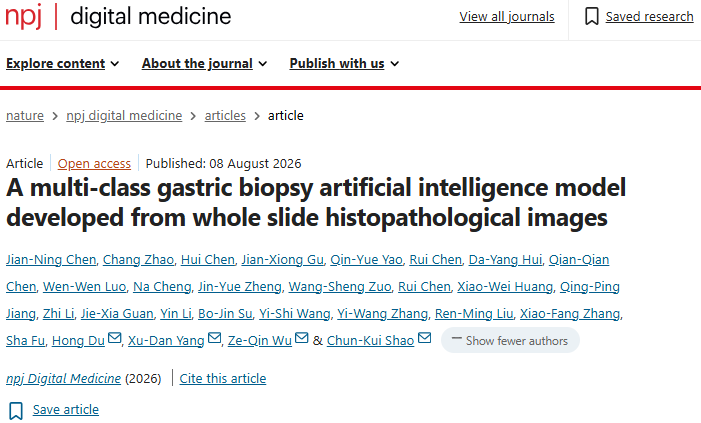Expand the Explore content menu
Viewport: 701px width, 423px height.
coord(63,63)
